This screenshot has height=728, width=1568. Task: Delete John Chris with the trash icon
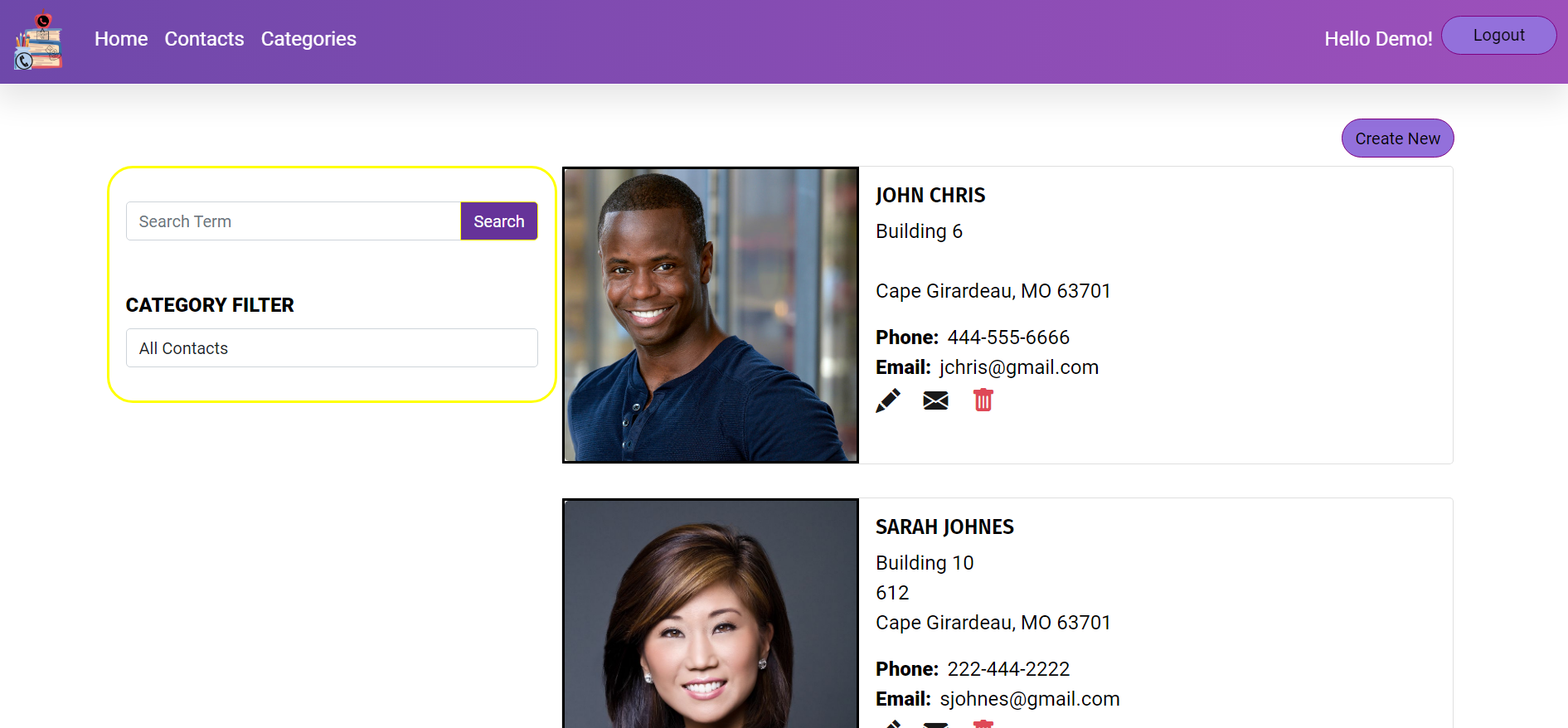click(983, 400)
